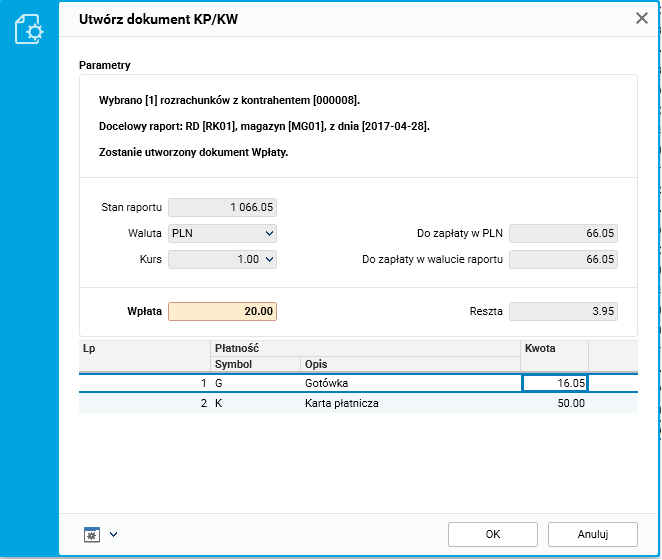The height and width of the screenshot is (560, 662).
Task: Open the Waluta PLN dropdown
Action: (222, 233)
